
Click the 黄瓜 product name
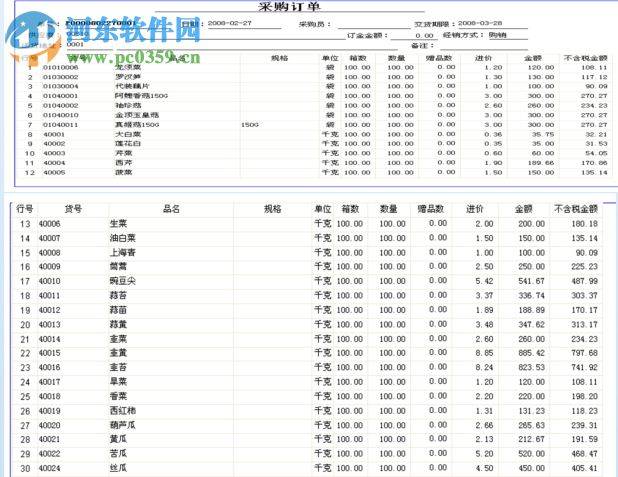[118, 439]
